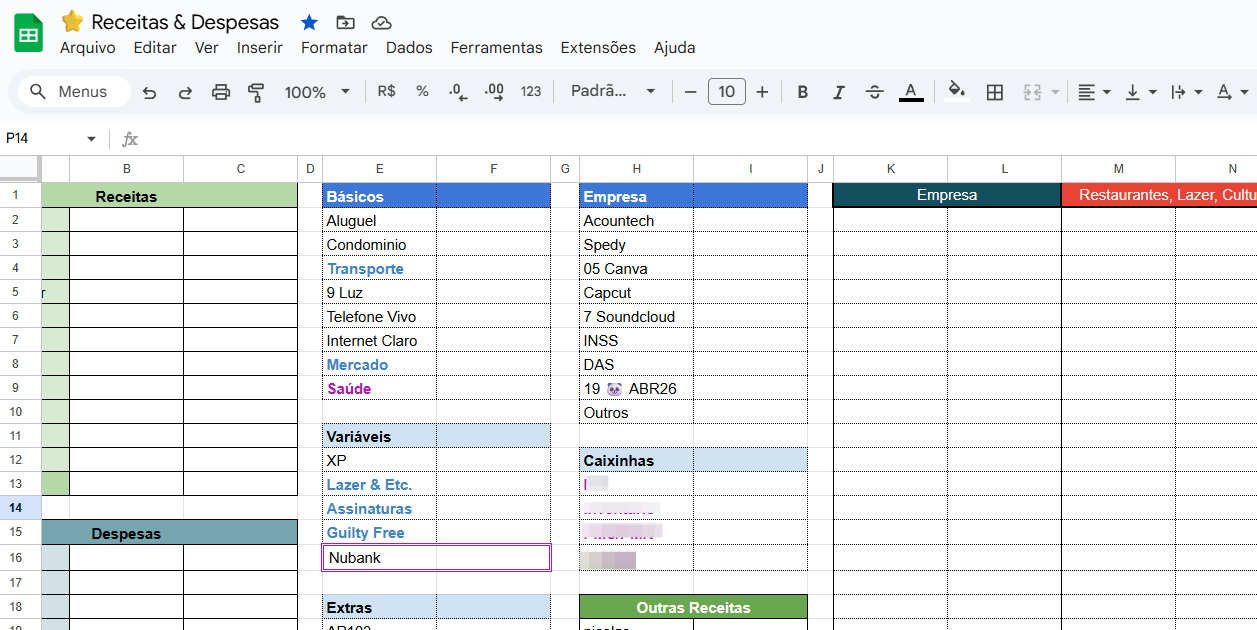
Task: Select the Aluguel cell
Action: (x=379, y=220)
